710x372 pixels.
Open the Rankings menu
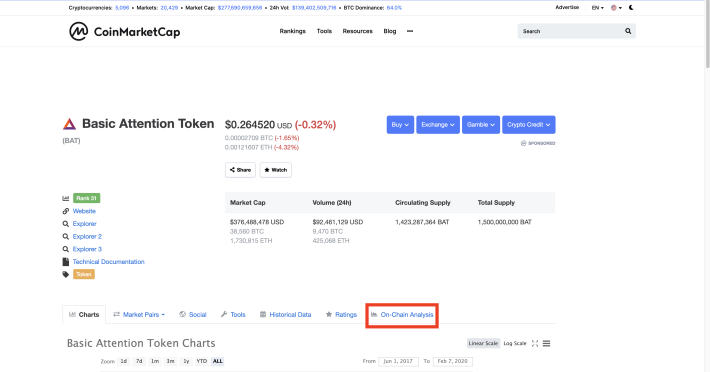293,31
